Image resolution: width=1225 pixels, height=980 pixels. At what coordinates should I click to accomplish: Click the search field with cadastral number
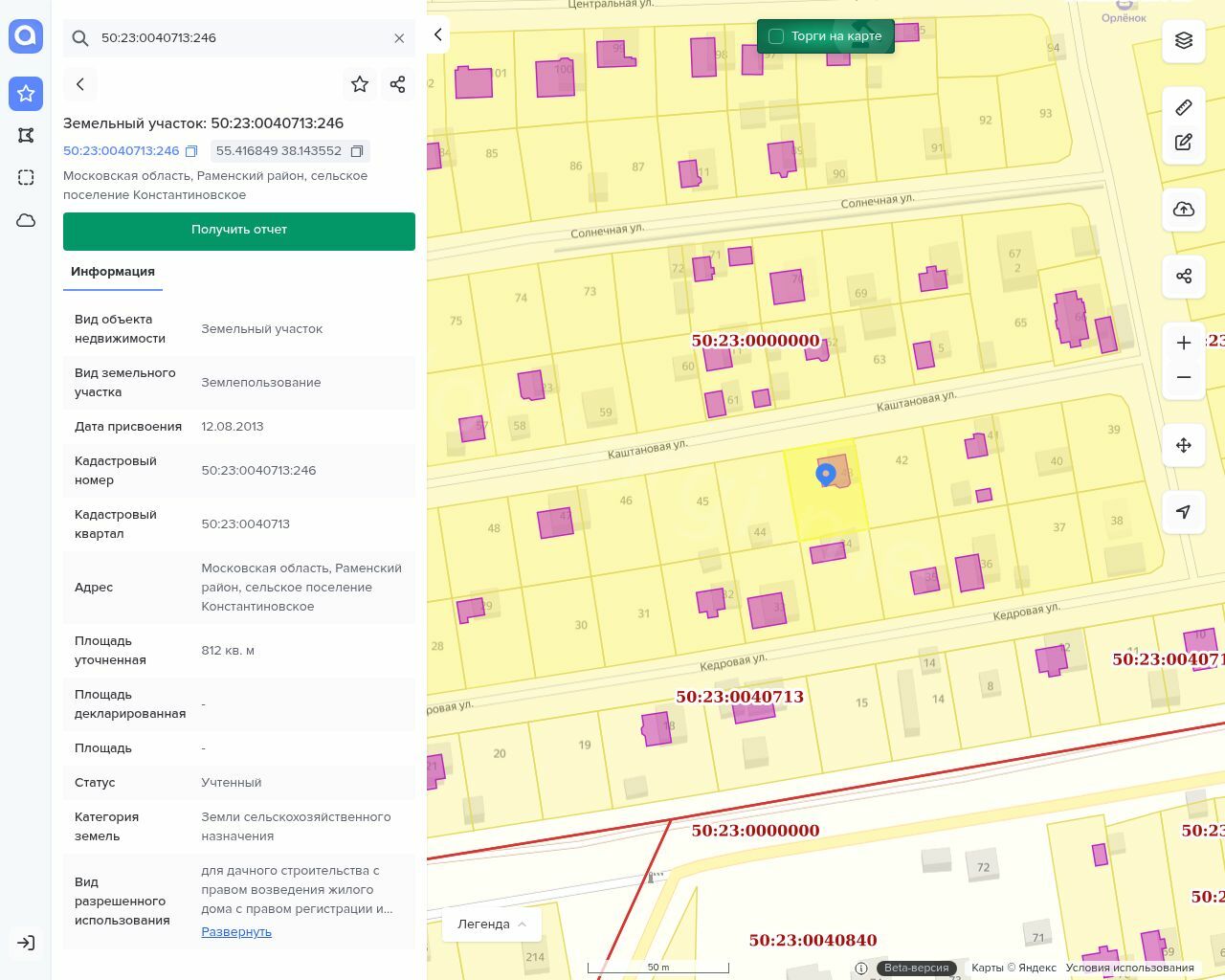pos(239,38)
